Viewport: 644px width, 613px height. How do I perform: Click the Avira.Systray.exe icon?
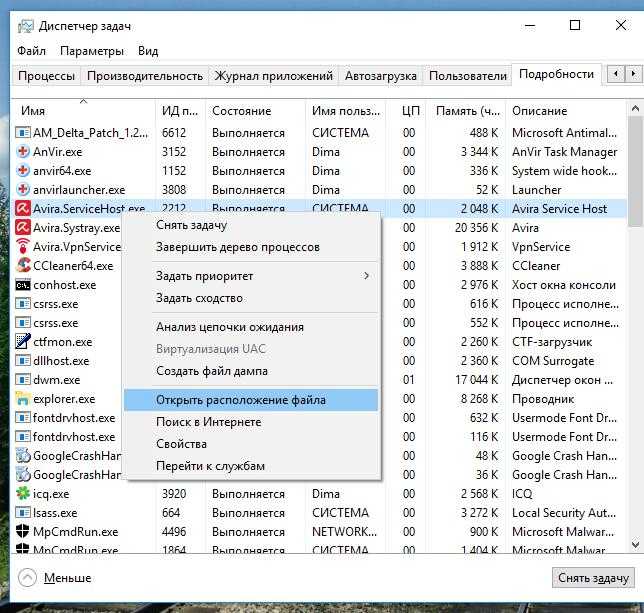click(23, 227)
